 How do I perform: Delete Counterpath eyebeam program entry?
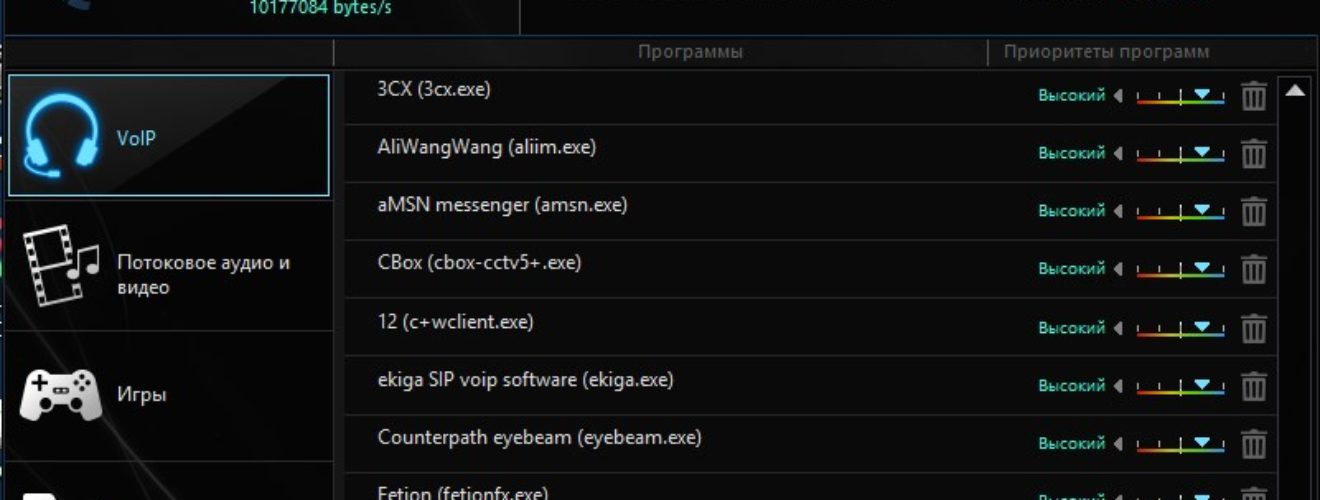coord(1253,444)
